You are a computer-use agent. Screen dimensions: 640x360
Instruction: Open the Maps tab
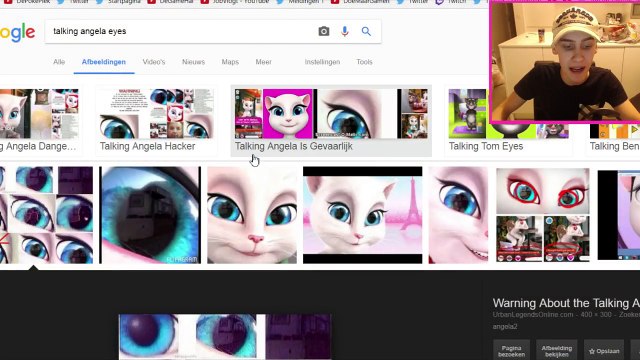[230, 62]
